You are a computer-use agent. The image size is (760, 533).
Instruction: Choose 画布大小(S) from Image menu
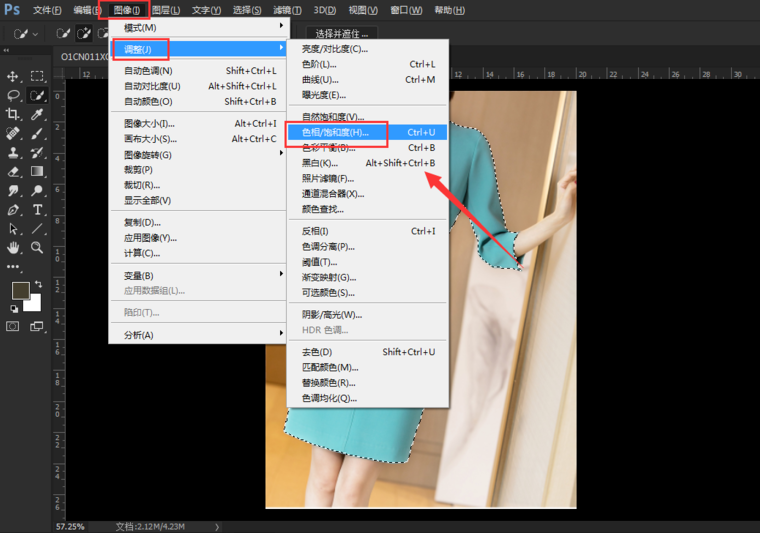tap(199, 139)
